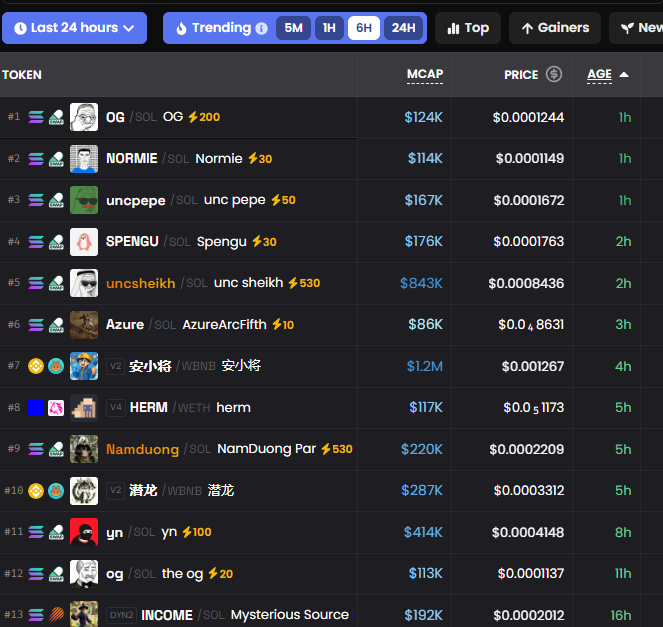Click the PancakeSwap icon in row #7
The width and height of the screenshot is (663, 627).
coord(56,366)
